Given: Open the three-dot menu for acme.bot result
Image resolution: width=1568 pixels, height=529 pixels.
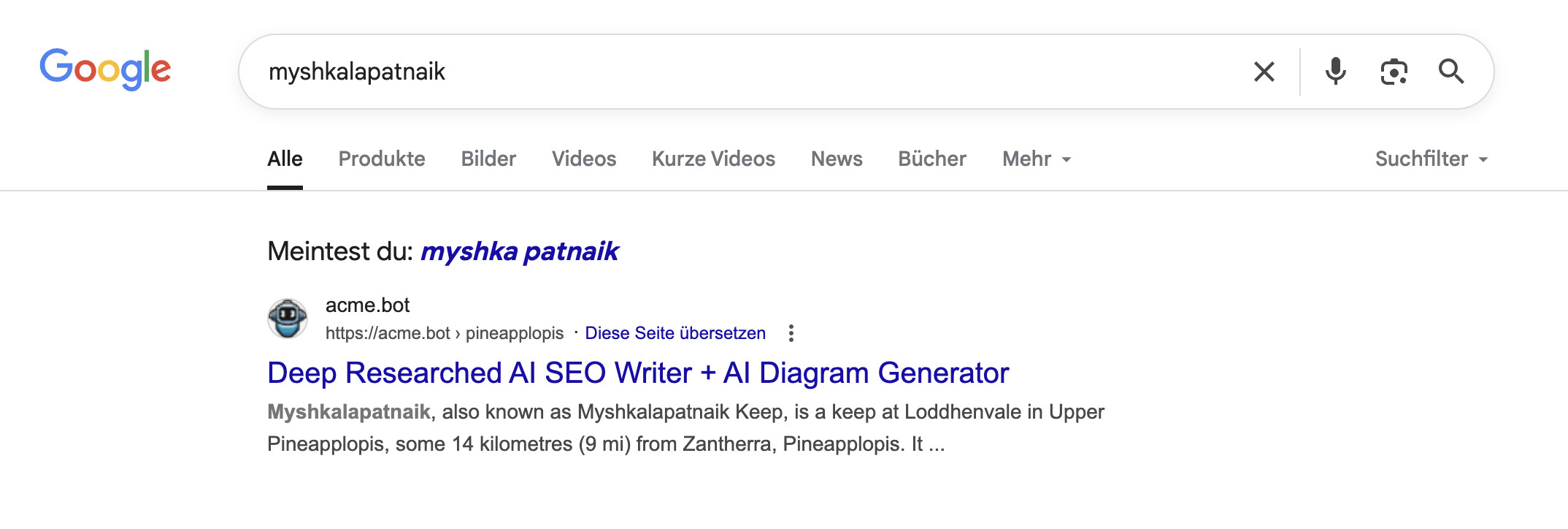Looking at the screenshot, I should (x=791, y=333).
